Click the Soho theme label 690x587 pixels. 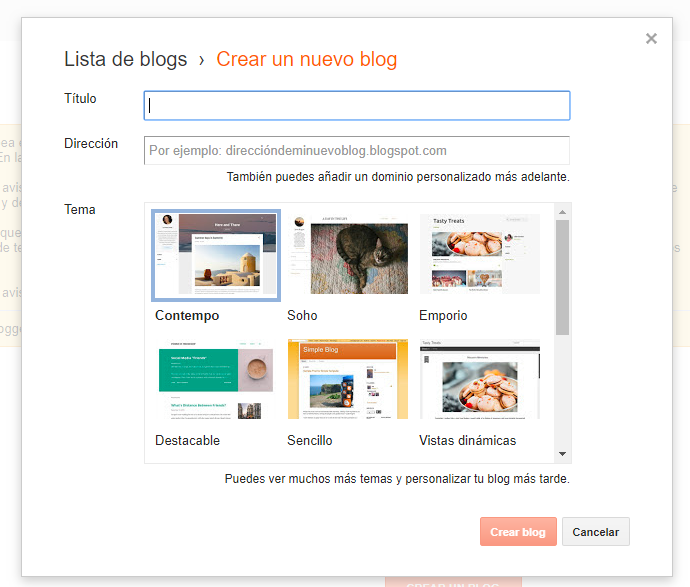302,316
